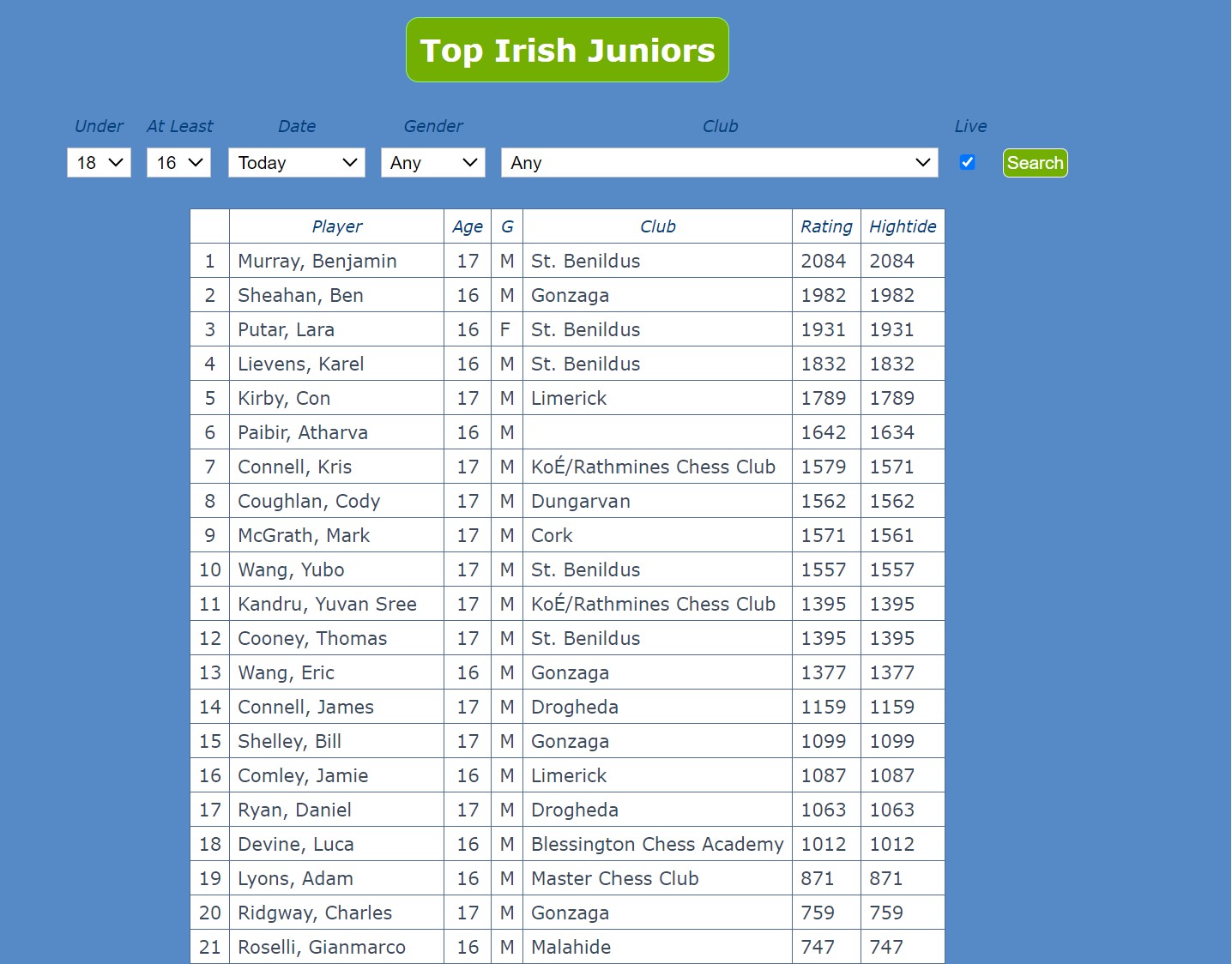Uncheck the Live checkbox
Image resolution: width=1232 pixels, height=964 pixels.
pyautogui.click(x=967, y=161)
